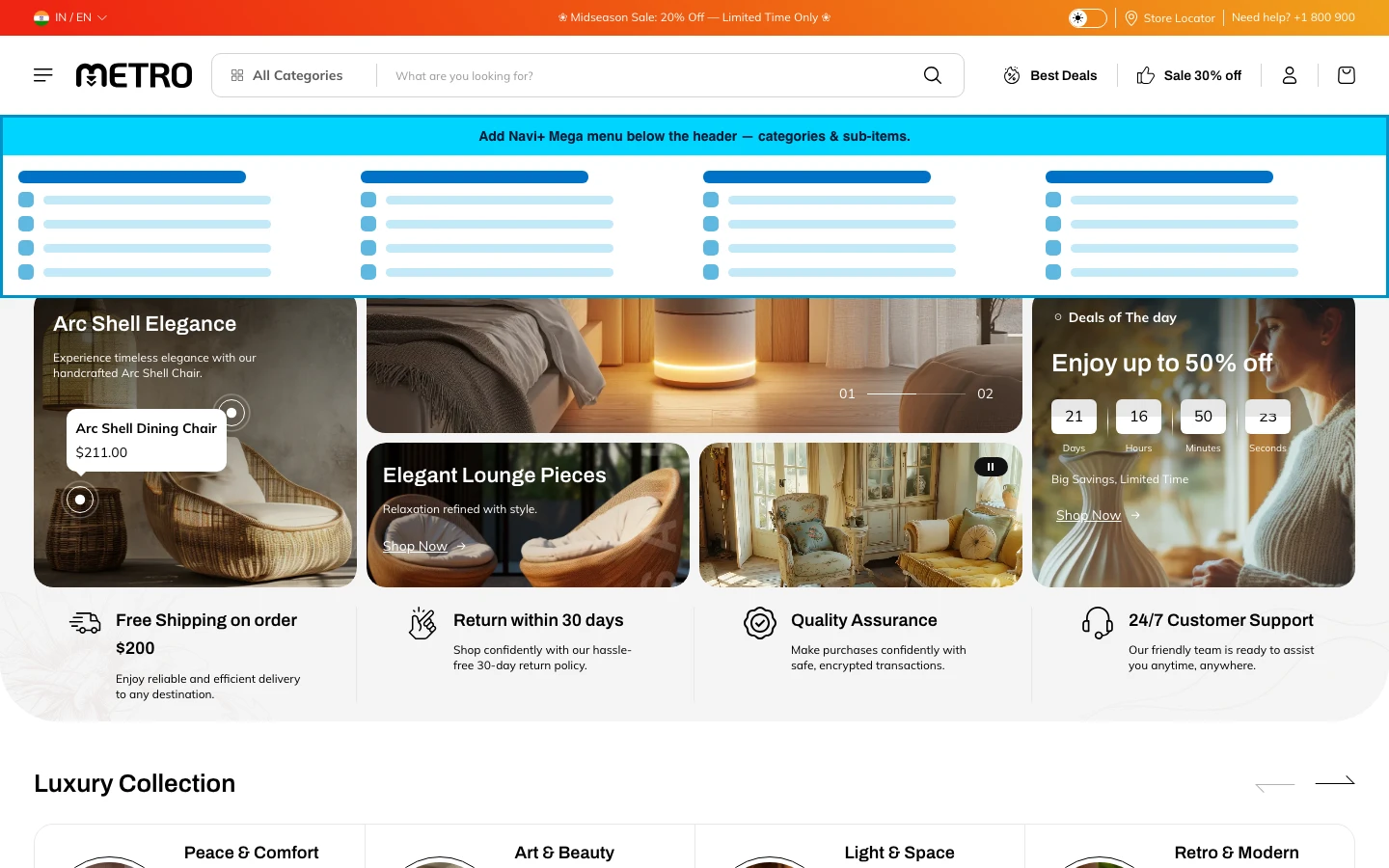Image resolution: width=1389 pixels, height=868 pixels.
Task: Click the hotspot below Arc Shell tooltip
Action: (80, 500)
